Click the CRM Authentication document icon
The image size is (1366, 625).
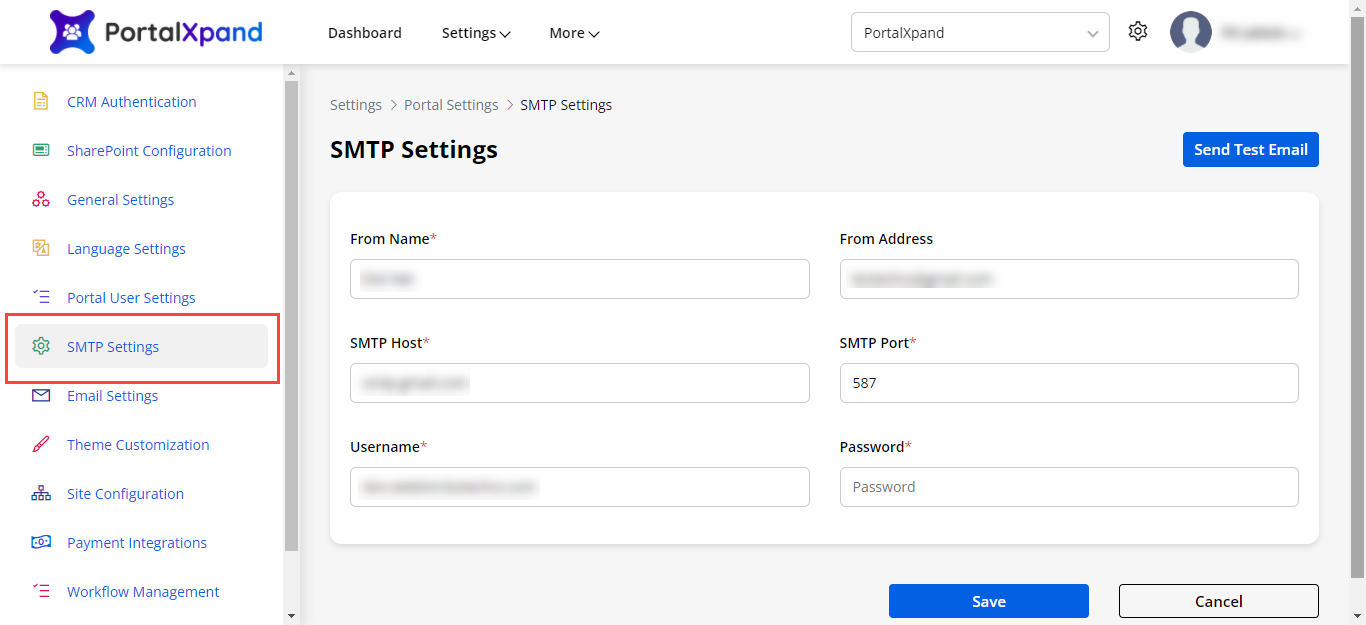point(41,101)
